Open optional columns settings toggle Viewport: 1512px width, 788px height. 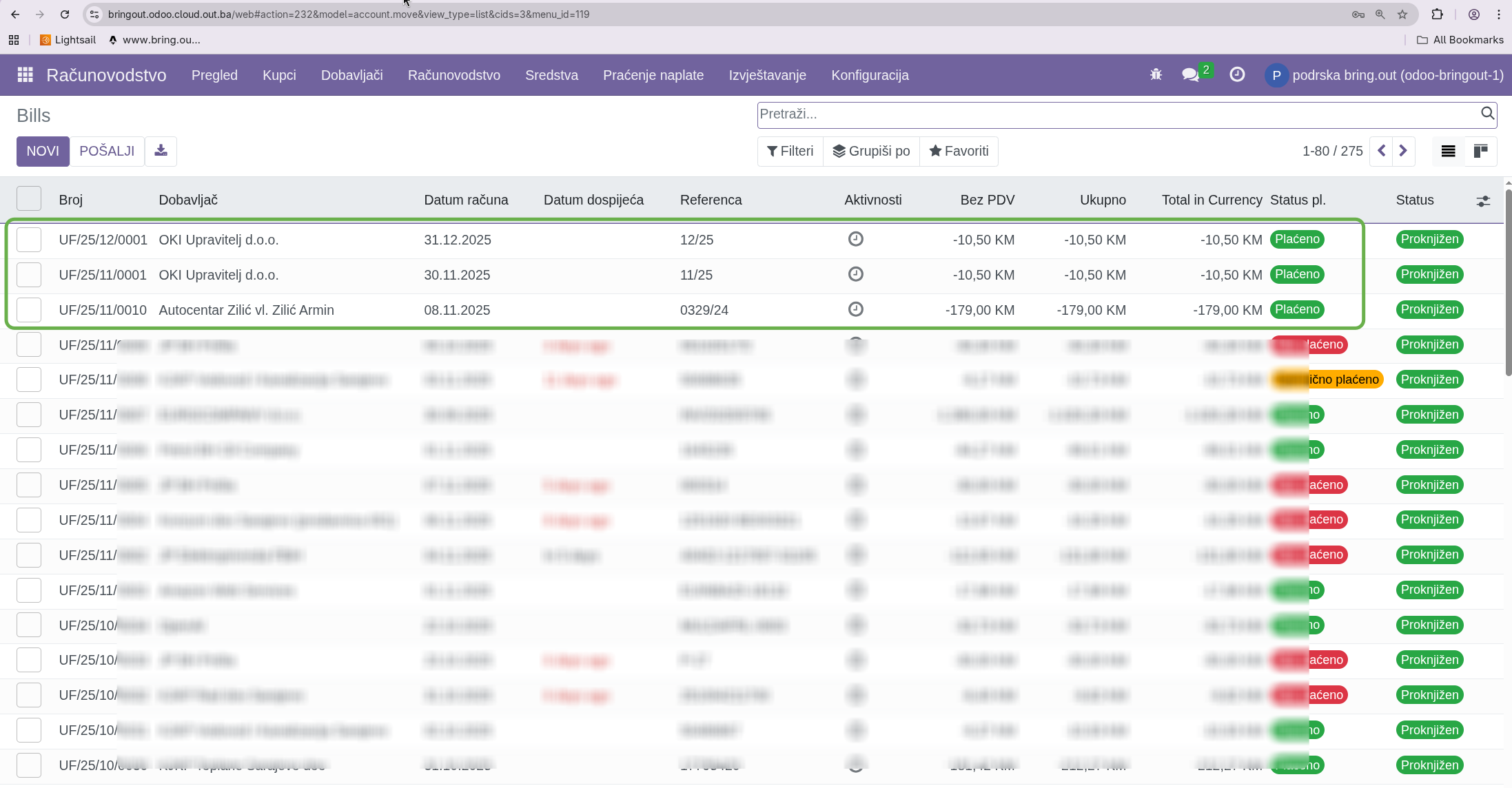(x=1483, y=201)
